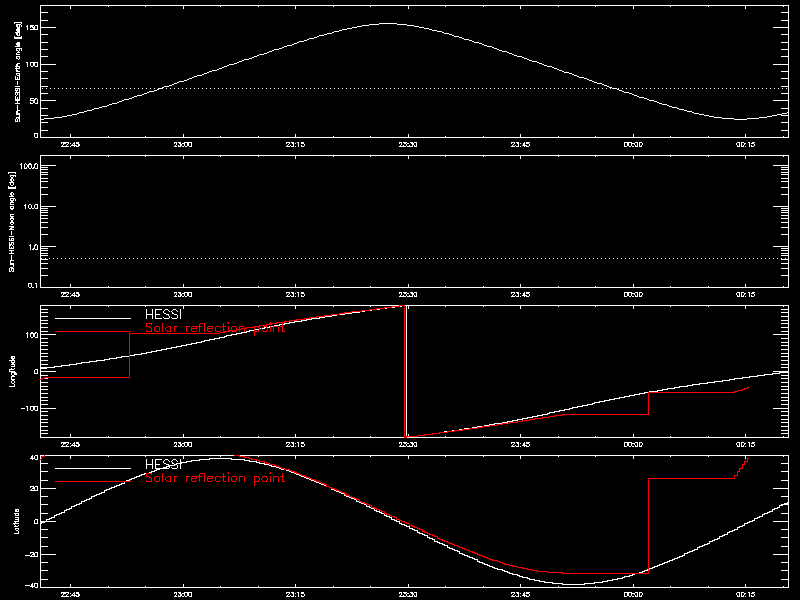
Task: Click the HESSI legend entry in Longitude plot
Action: click(x=163, y=314)
